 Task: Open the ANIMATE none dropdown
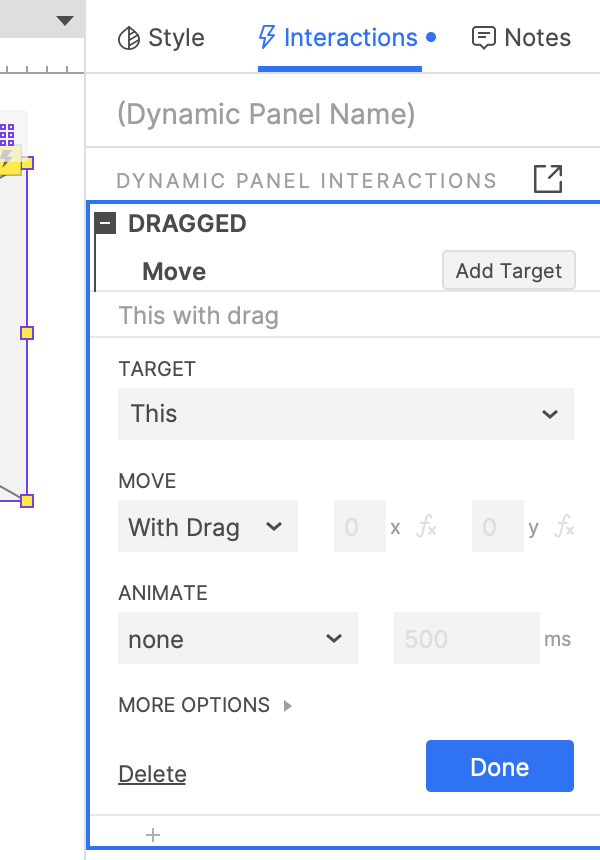pos(237,639)
